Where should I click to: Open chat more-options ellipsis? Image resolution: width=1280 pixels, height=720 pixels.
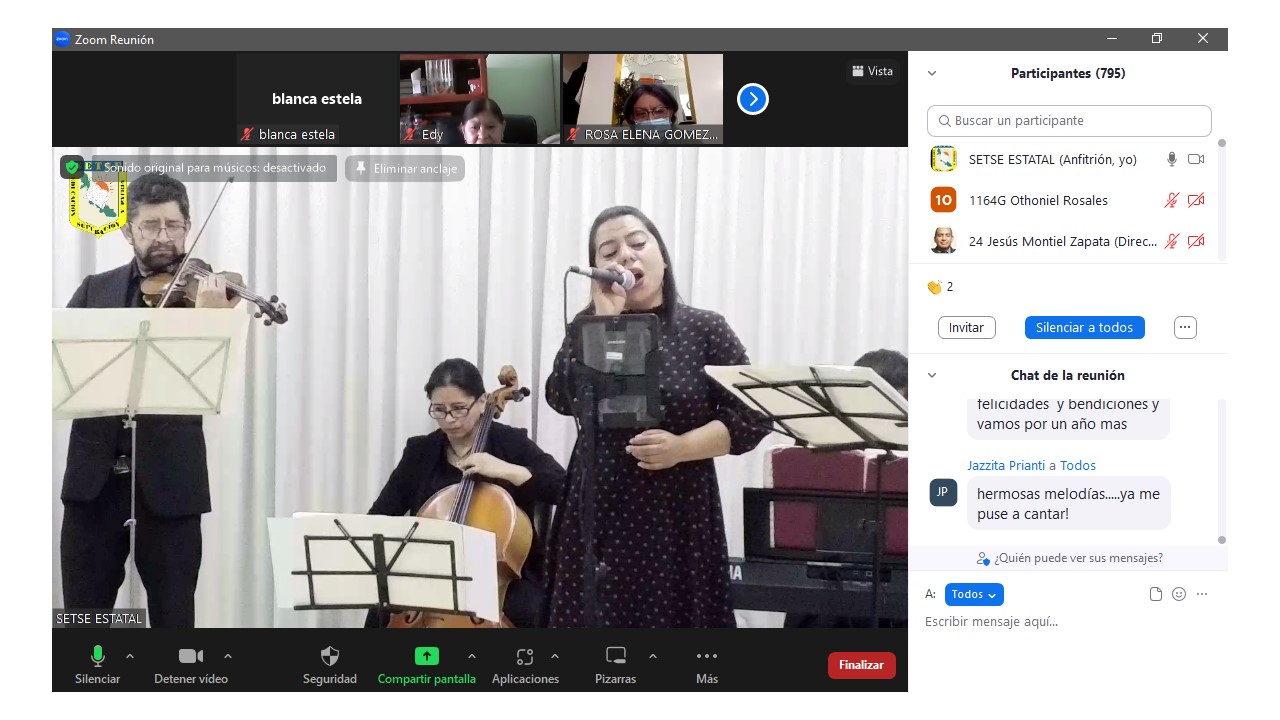pos(1202,594)
